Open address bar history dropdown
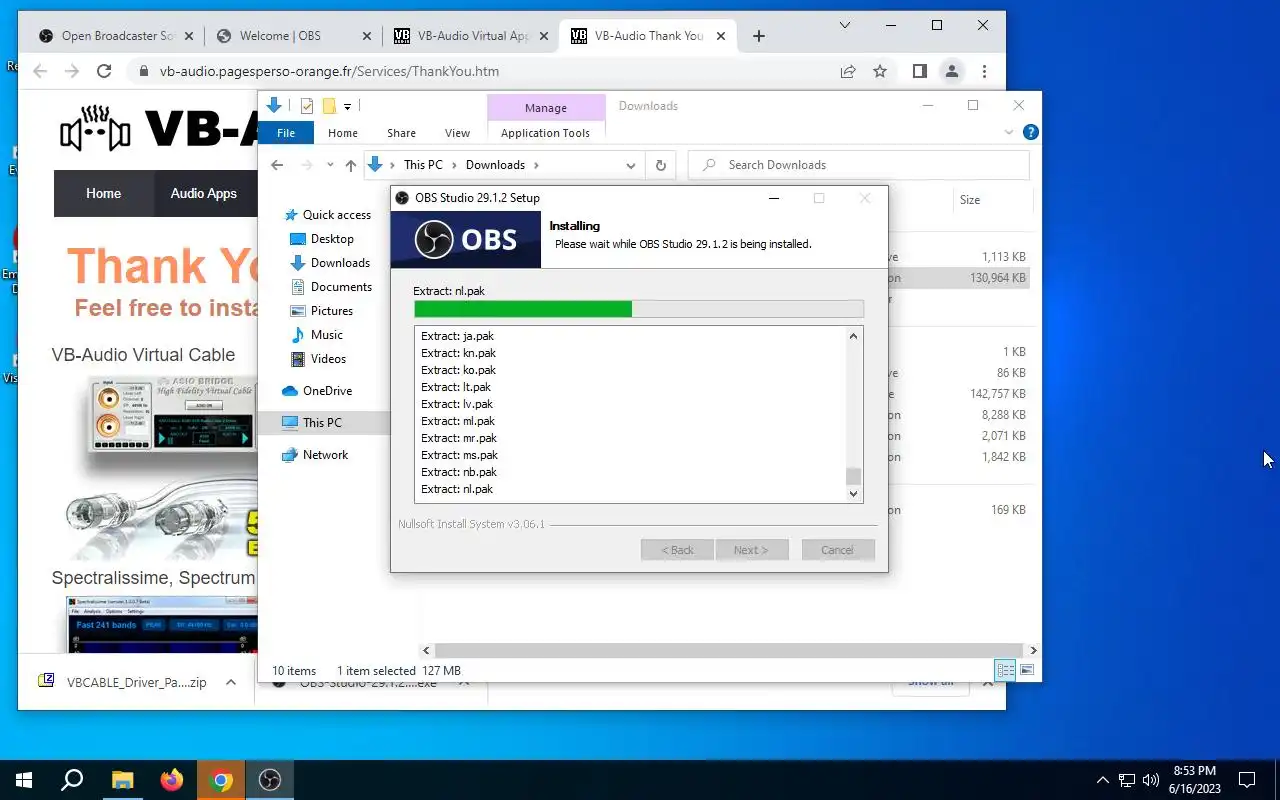 [631, 165]
